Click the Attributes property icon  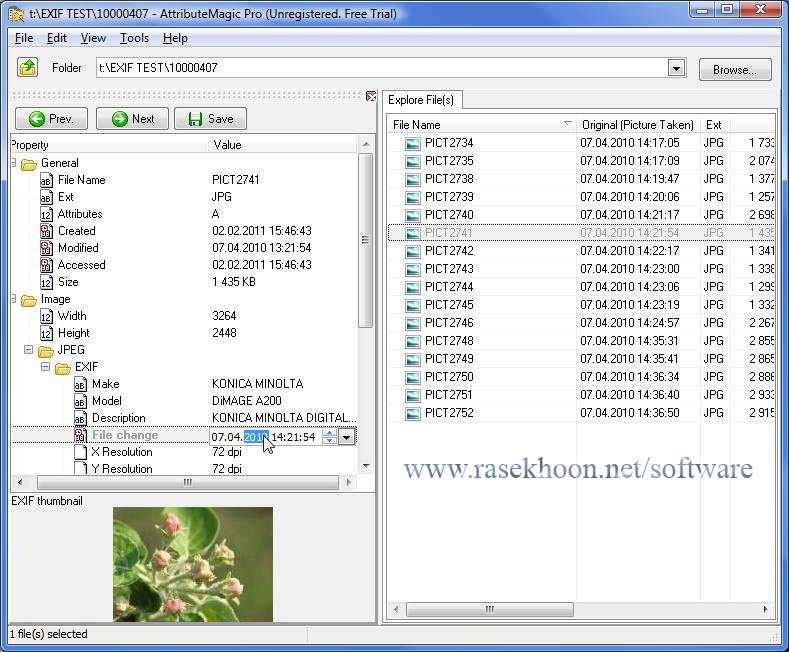tap(46, 214)
